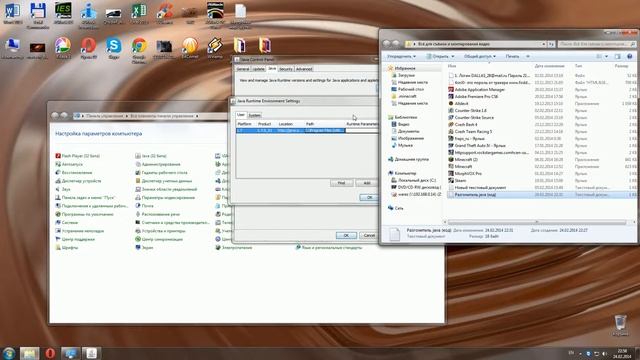This screenshot has height=360, width=640.
Task: Select Сеть in Explorer navigation pane
Action: (x=396, y=208)
